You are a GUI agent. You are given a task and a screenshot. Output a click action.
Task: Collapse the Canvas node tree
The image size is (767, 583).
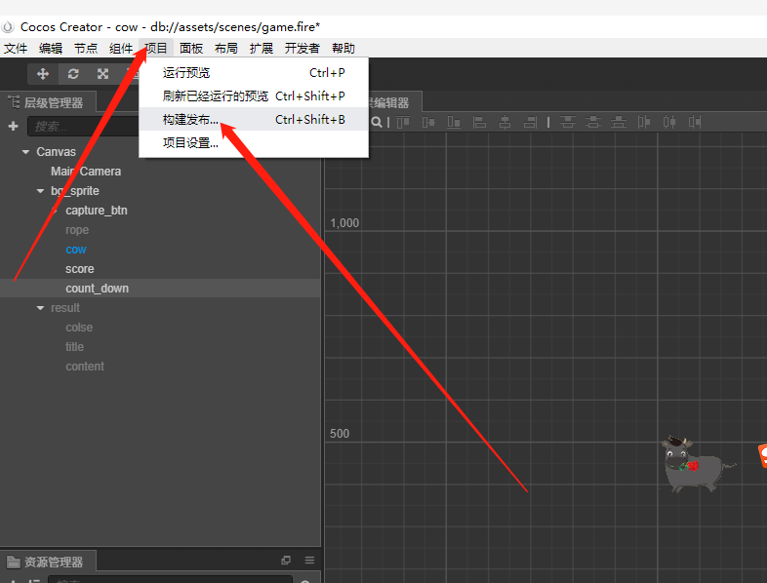tap(25, 152)
